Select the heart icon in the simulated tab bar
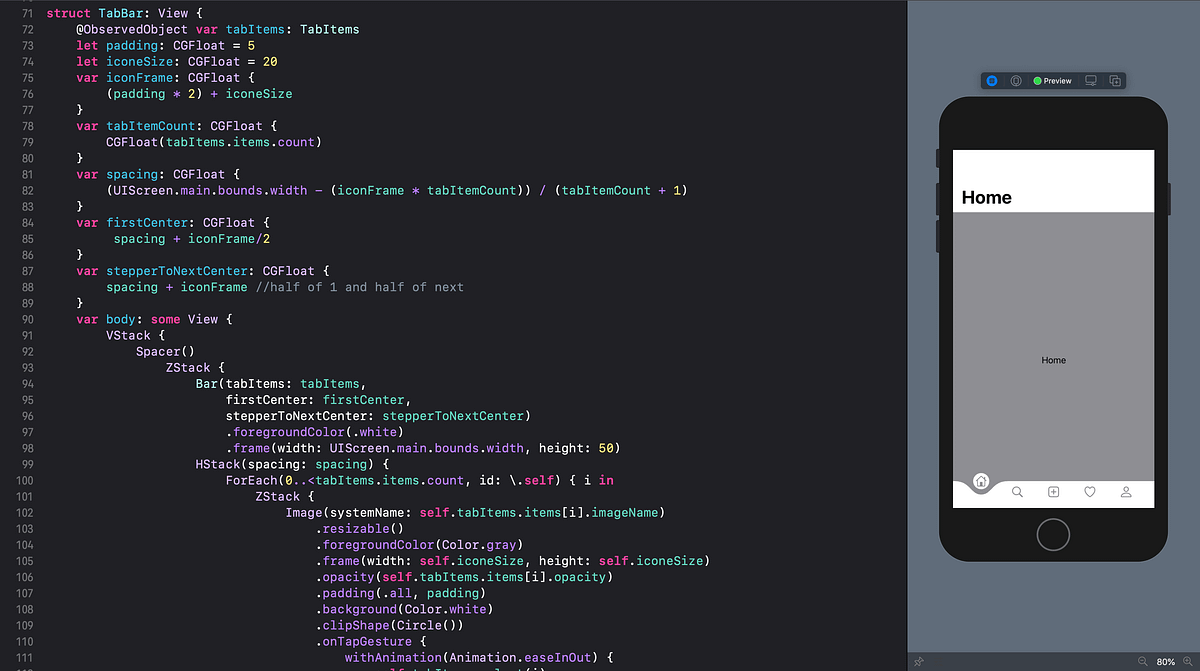Screen dimensions: 1200x671 (1089, 491)
